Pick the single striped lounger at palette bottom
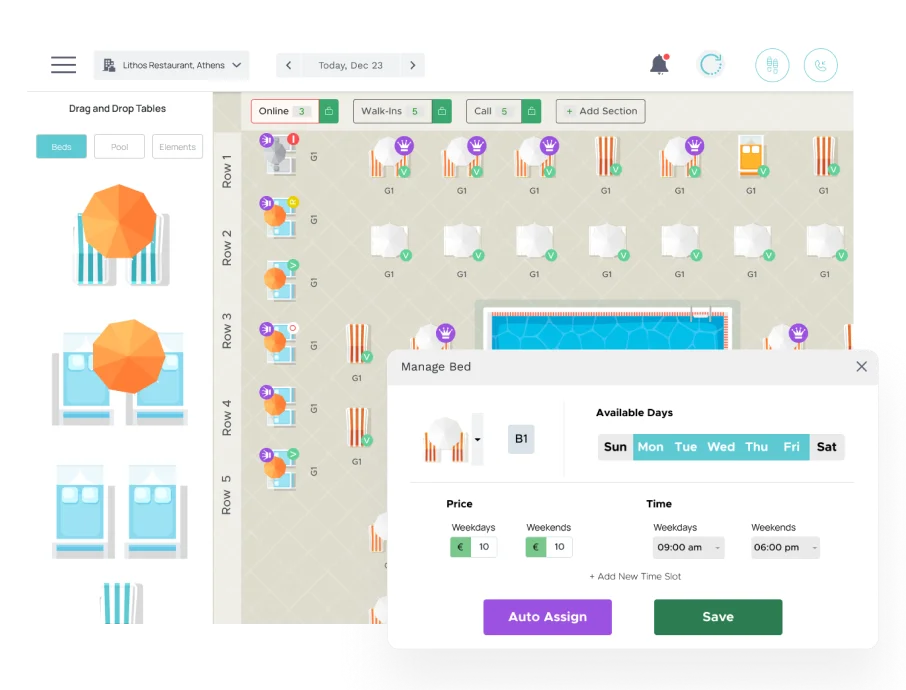Image resolution: width=906 pixels, height=690 pixels. (x=121, y=603)
